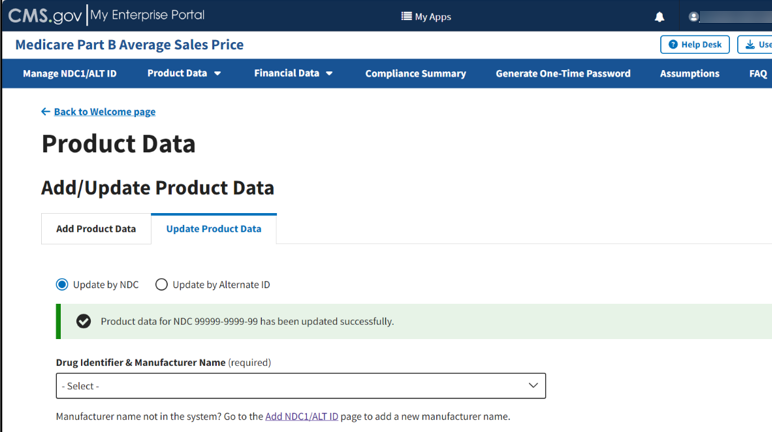Click the green success checkmark icon
This screenshot has height=432, width=772.
coord(84,321)
